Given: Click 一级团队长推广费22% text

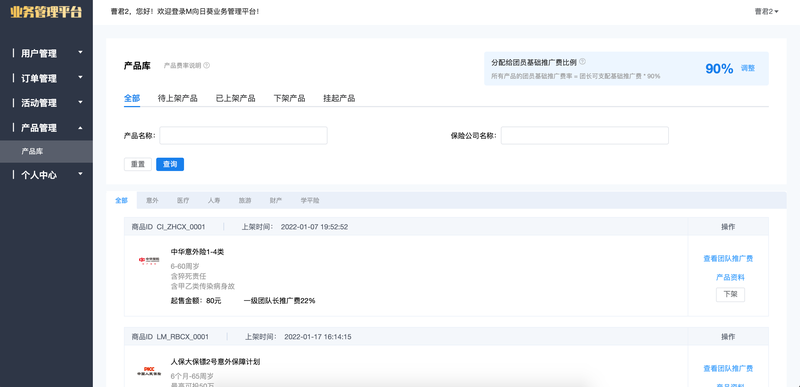Looking at the screenshot, I should tap(279, 301).
